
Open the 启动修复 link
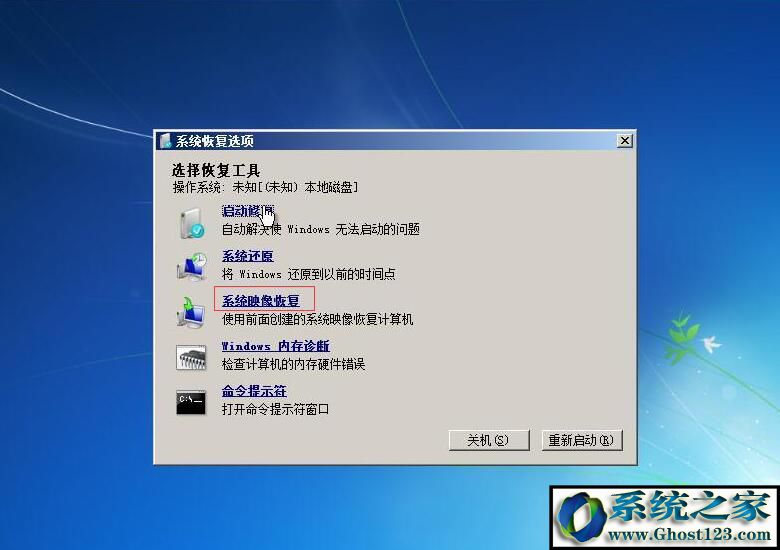(246, 212)
